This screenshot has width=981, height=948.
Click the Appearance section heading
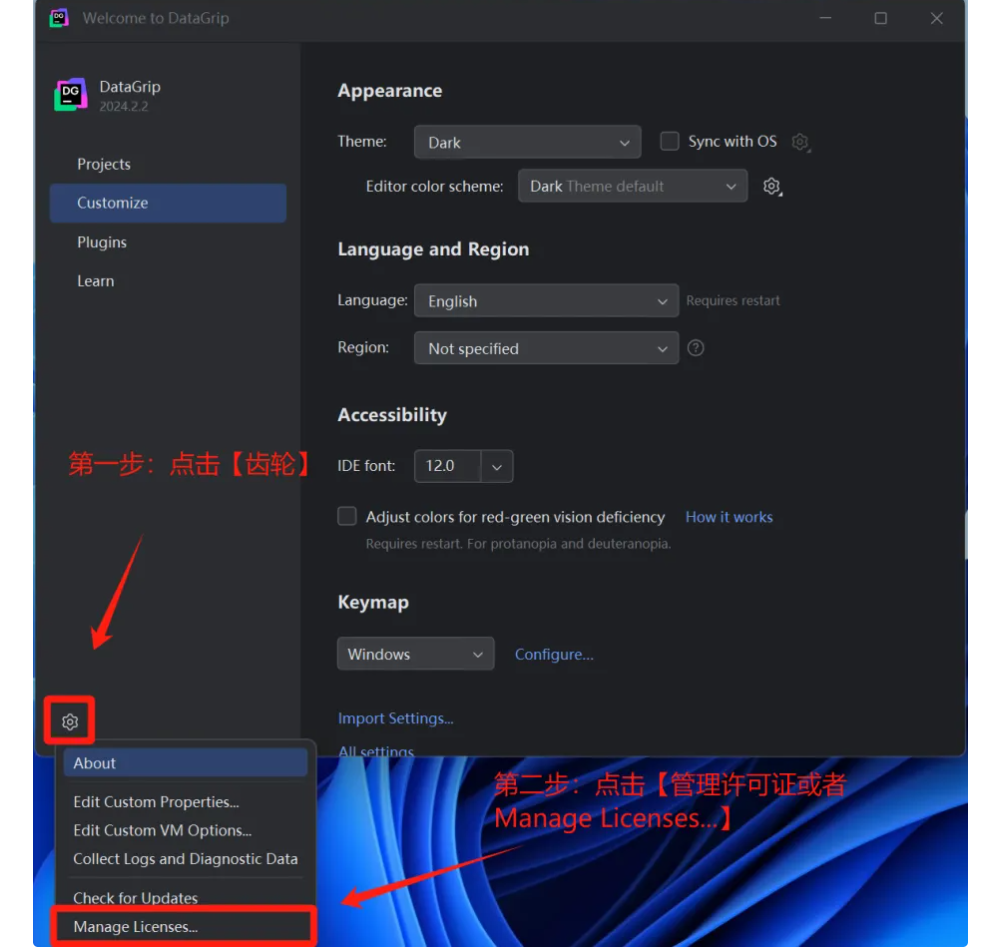[x=390, y=91]
